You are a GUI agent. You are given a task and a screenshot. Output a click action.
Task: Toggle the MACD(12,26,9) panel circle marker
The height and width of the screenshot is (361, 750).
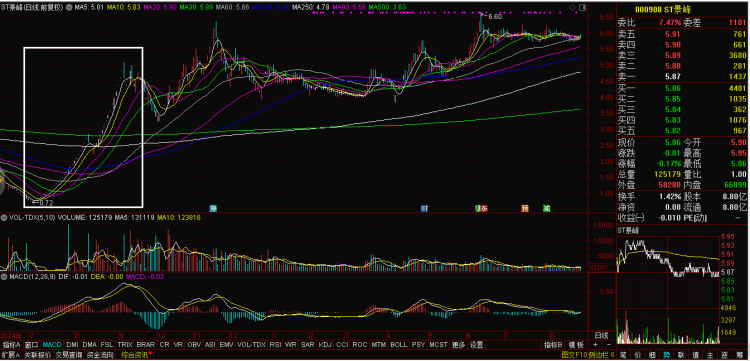[x=4, y=277]
